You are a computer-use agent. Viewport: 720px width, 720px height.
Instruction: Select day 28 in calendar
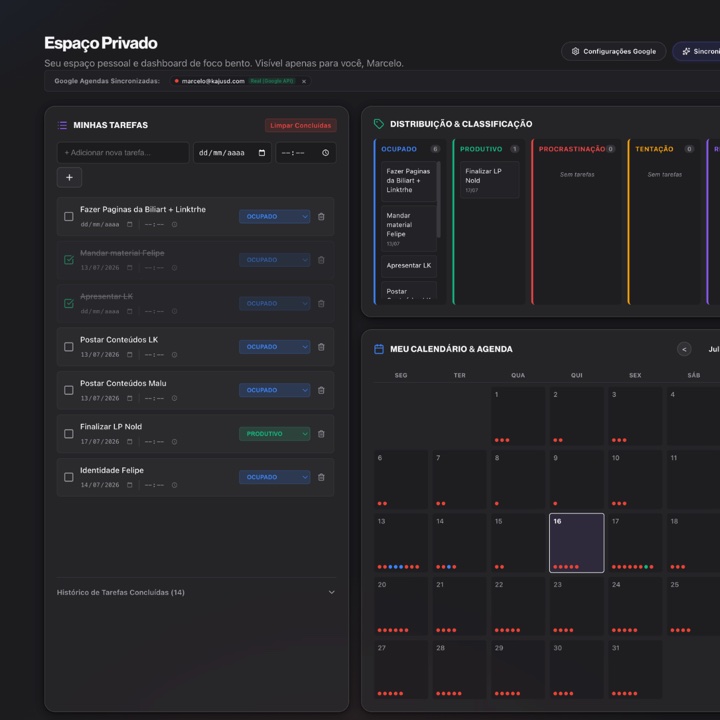click(459, 669)
